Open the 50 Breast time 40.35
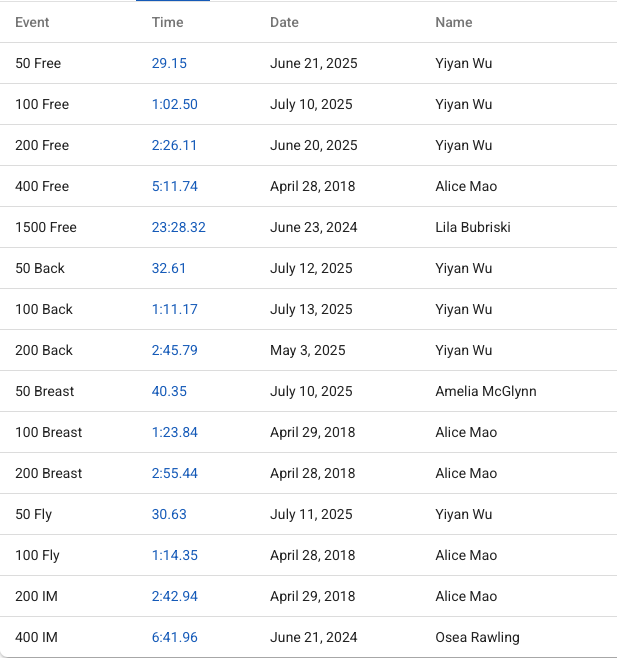The image size is (617, 658). coord(169,391)
